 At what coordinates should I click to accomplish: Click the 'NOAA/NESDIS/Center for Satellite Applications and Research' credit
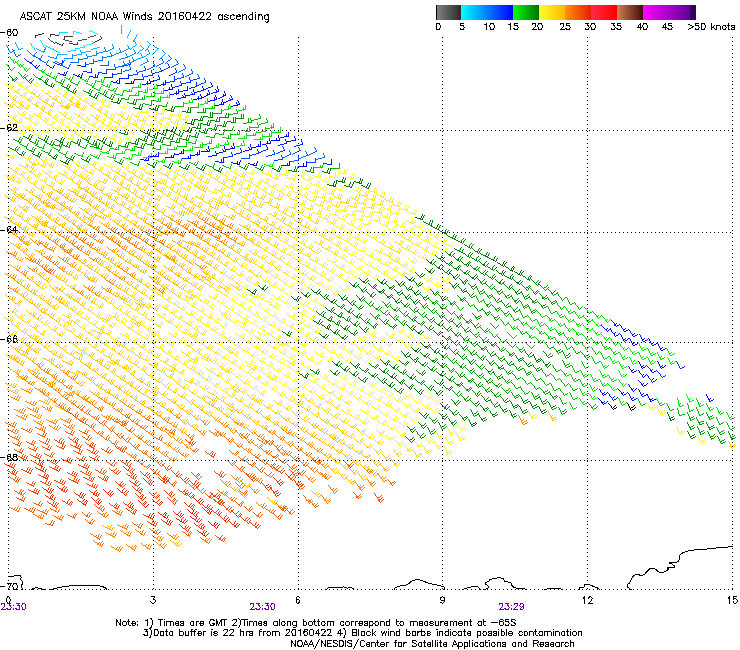click(x=432, y=644)
